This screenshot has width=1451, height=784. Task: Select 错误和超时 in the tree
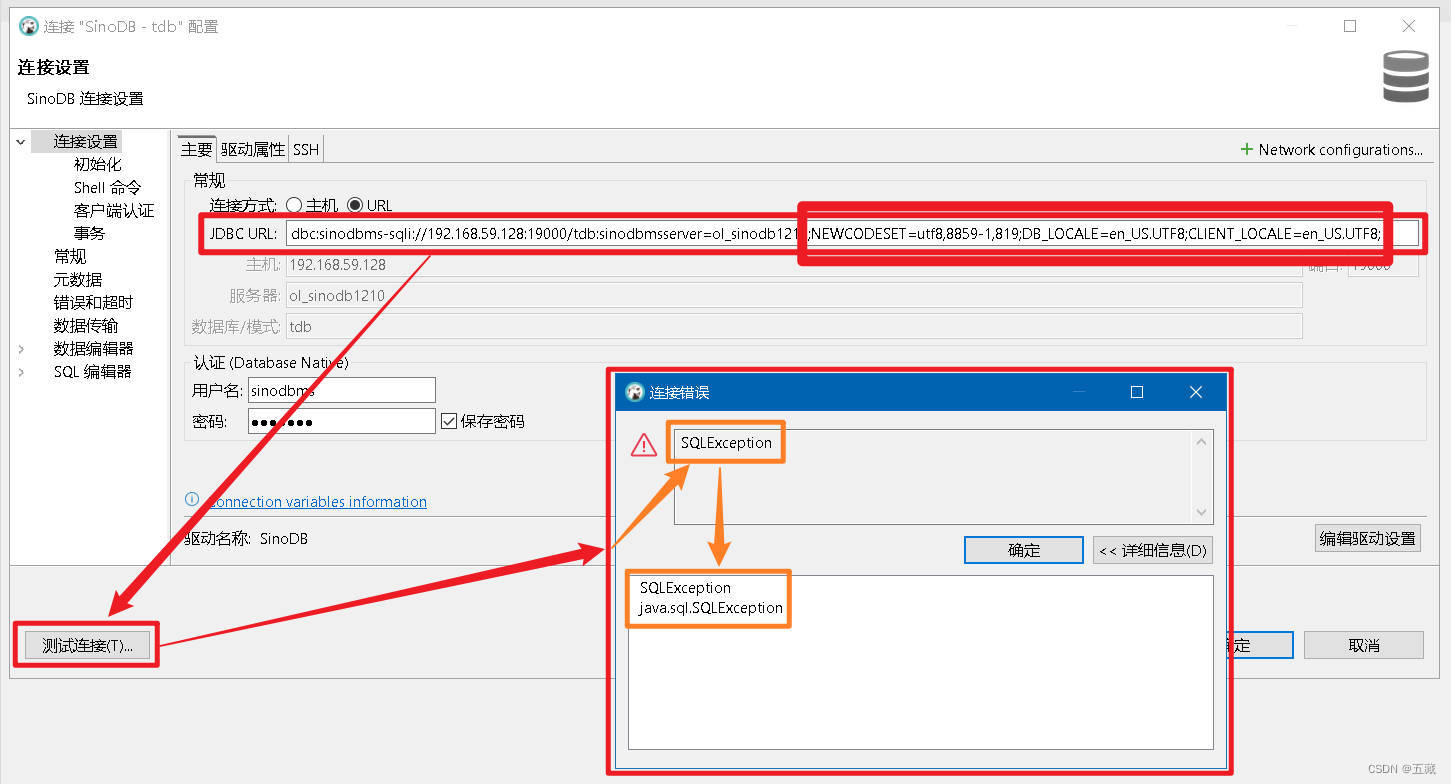pyautogui.click(x=93, y=302)
